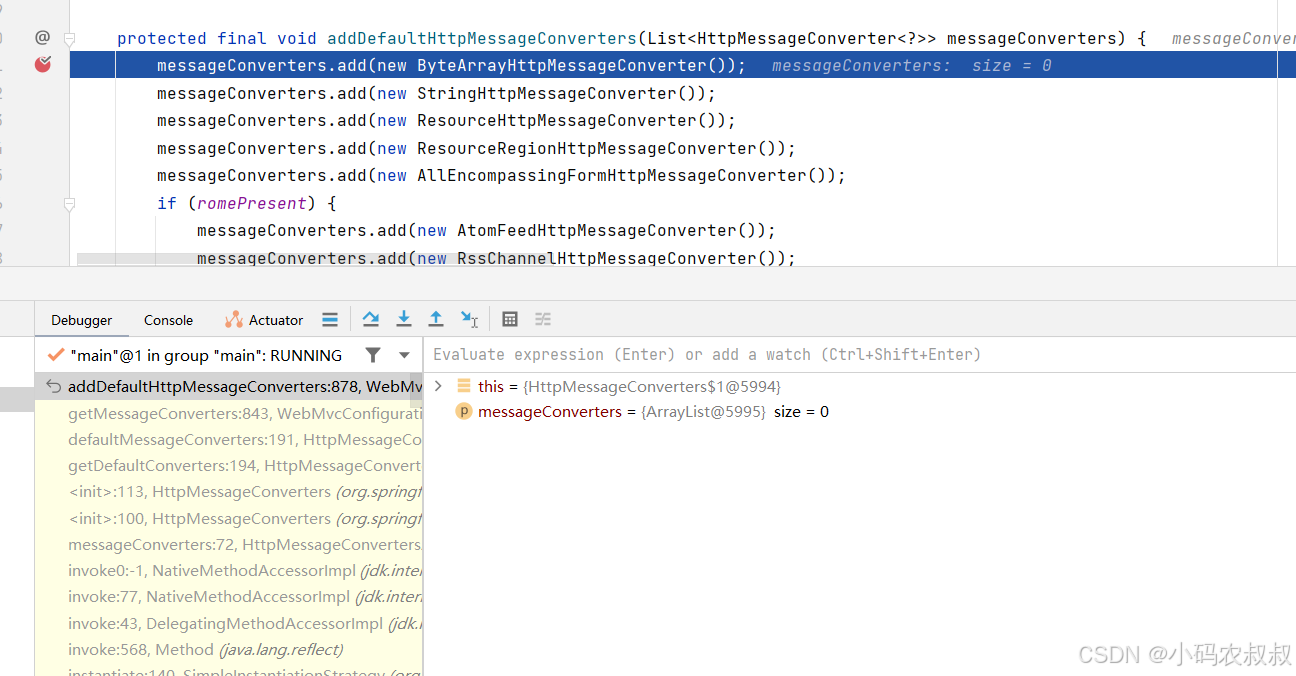Image resolution: width=1296 pixels, height=676 pixels.
Task: Click the Step Over debugger icon
Action: click(371, 319)
